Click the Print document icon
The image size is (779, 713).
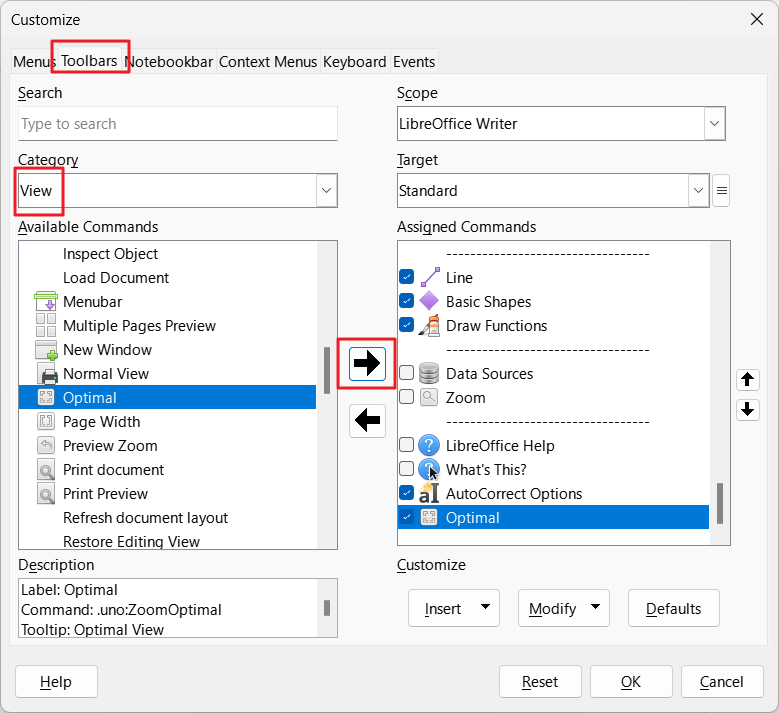point(46,470)
